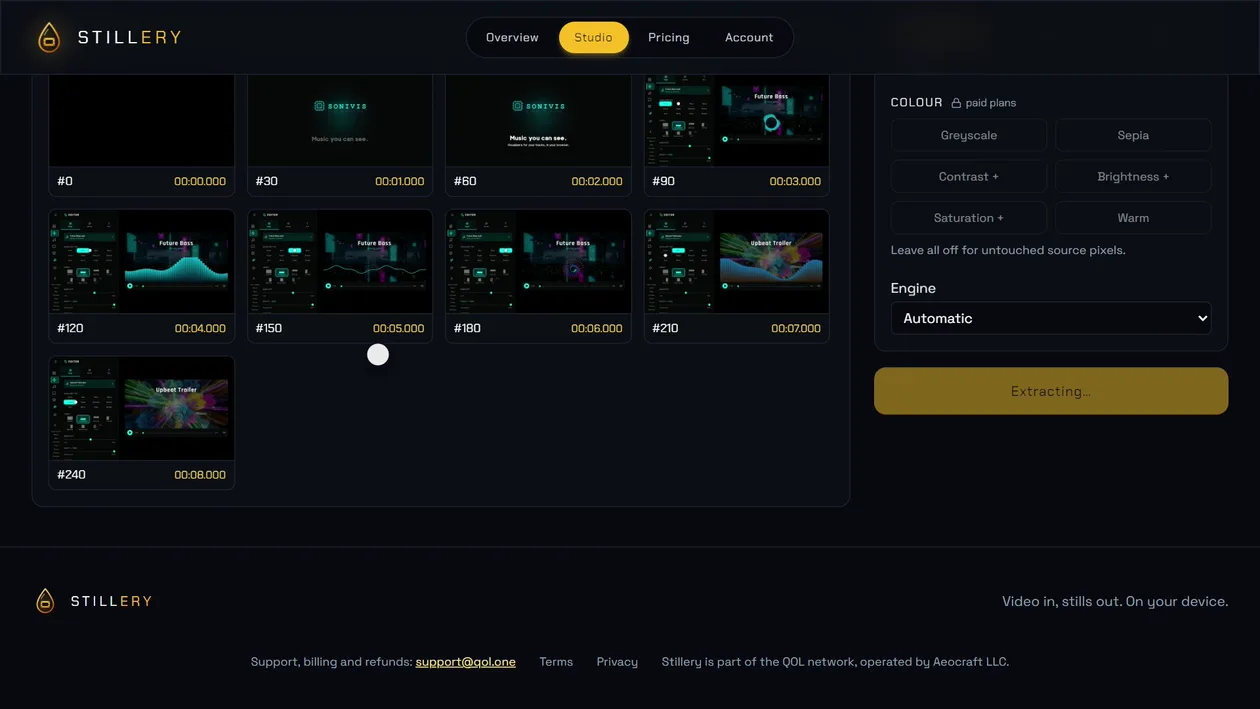This screenshot has width=1260, height=709.
Task: Toggle the Greyscale colour filter
Action: click(x=969, y=135)
